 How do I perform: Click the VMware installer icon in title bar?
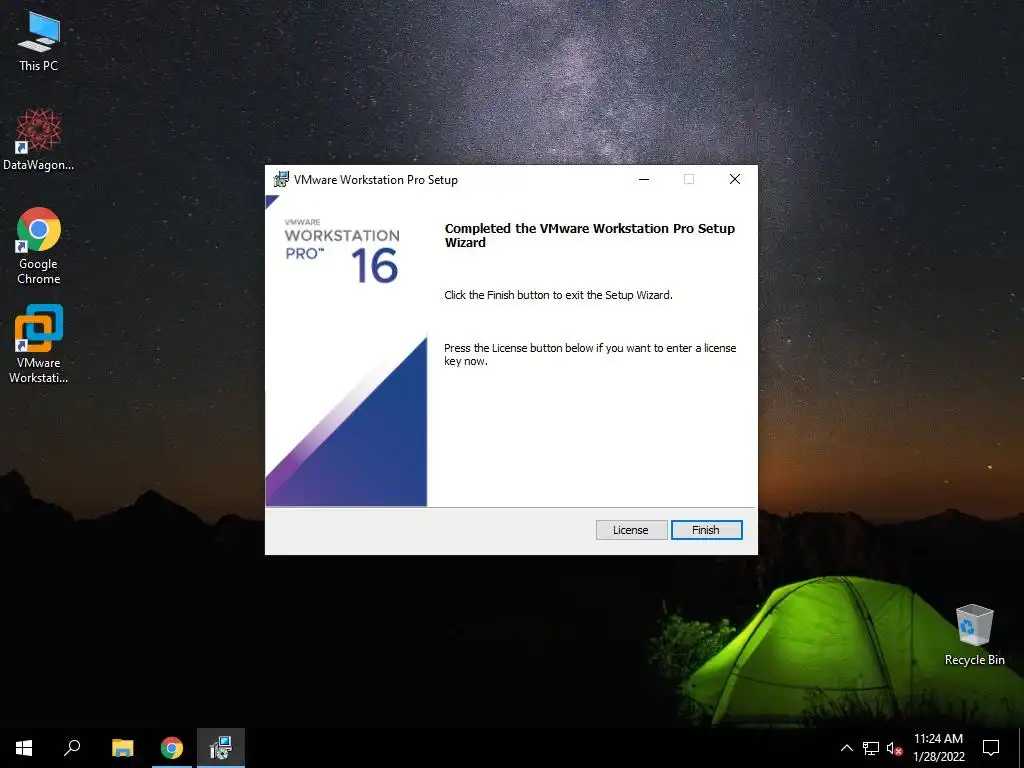(281, 179)
